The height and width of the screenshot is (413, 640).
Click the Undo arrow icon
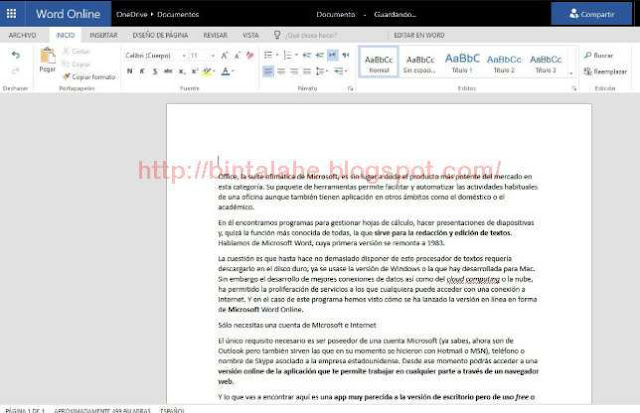pyautogui.click(x=16, y=55)
